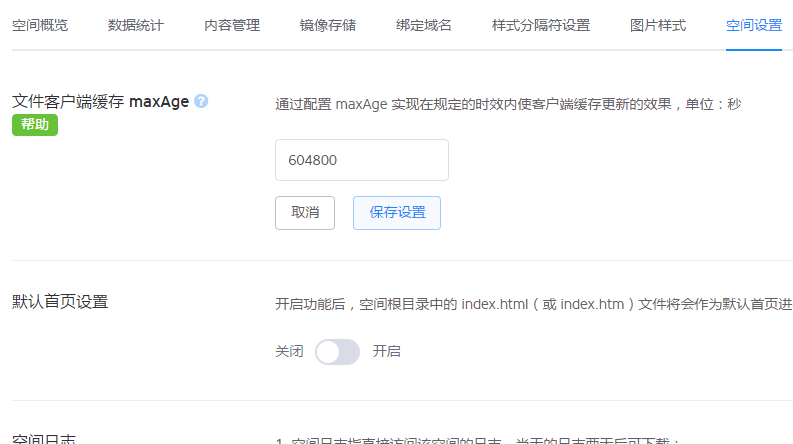This screenshot has height=444, width=793.
Task: Click the maxAge description text
Action: (507, 103)
